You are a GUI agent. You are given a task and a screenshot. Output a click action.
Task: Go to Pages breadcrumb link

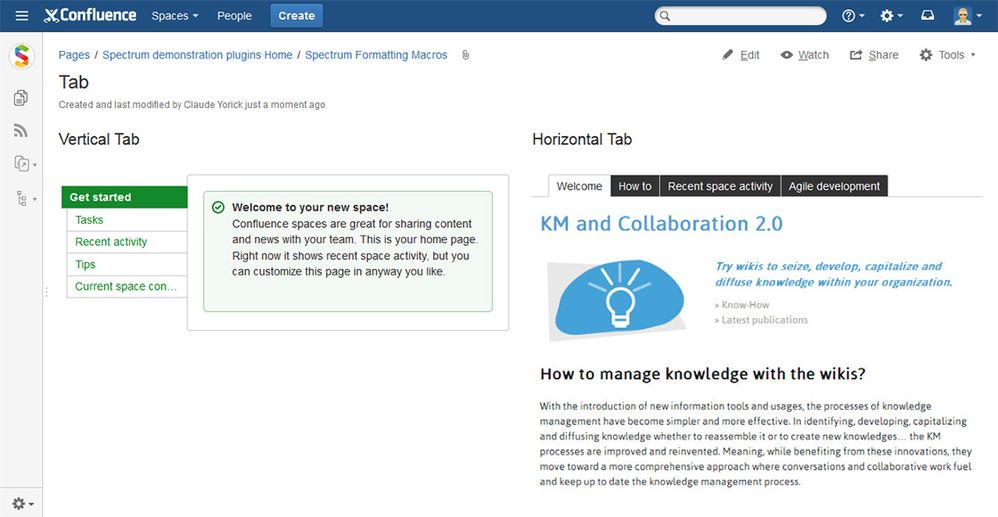click(x=74, y=55)
